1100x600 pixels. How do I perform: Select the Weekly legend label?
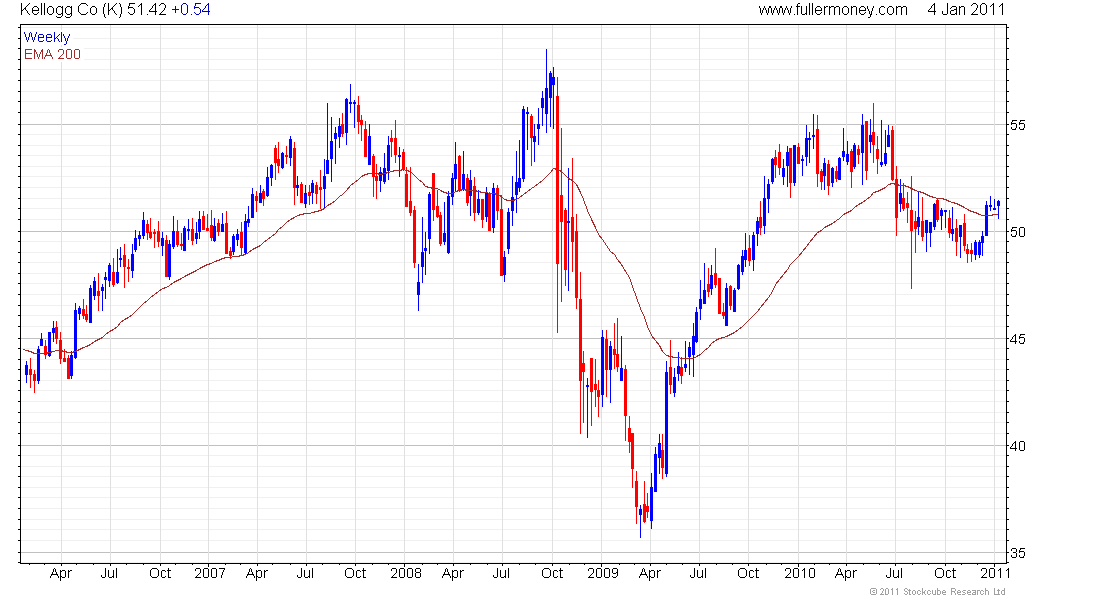click(x=47, y=37)
